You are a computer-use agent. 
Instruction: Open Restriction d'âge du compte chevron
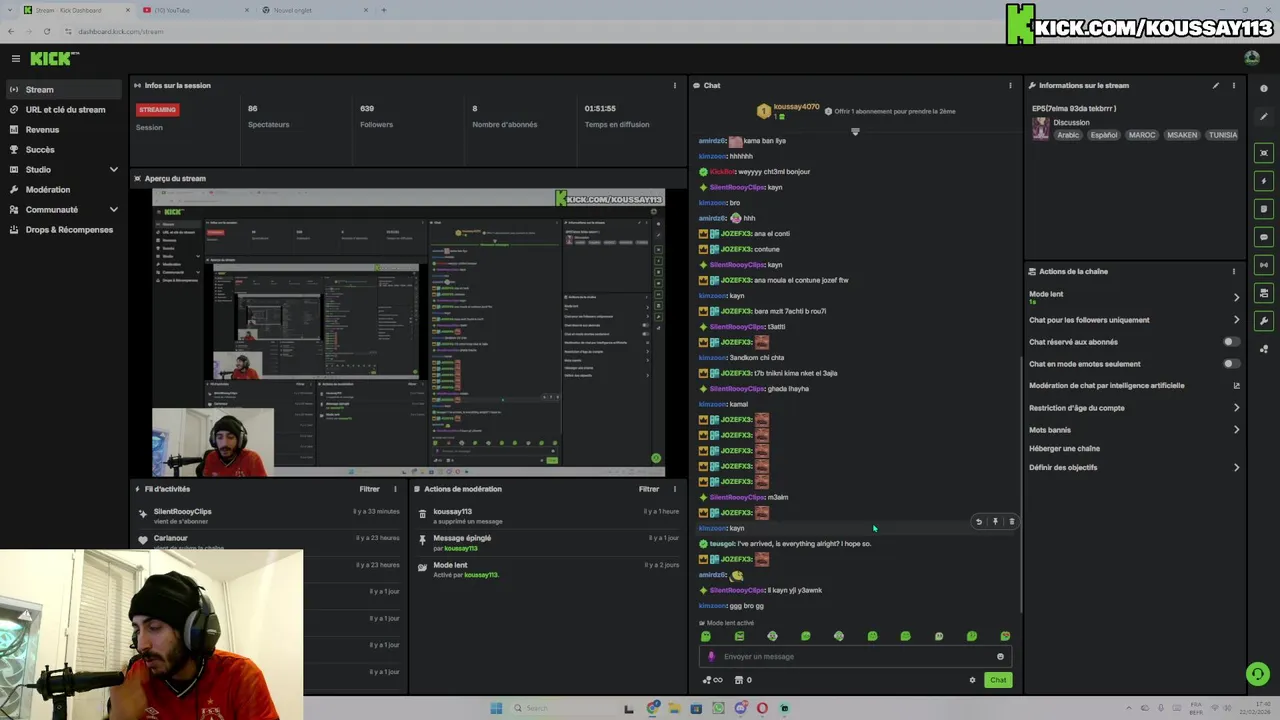[1236, 408]
